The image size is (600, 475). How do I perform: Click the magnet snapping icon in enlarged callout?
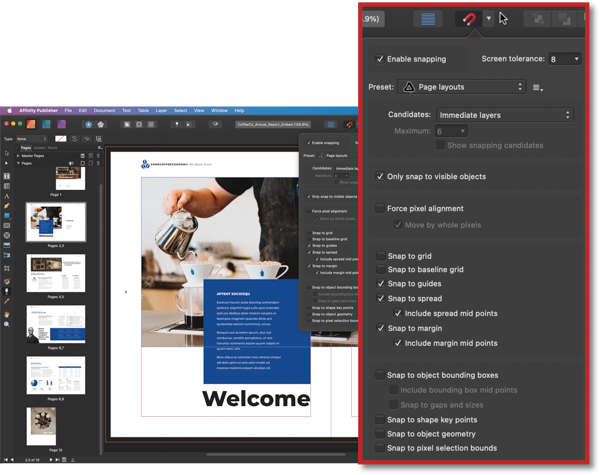click(x=469, y=19)
